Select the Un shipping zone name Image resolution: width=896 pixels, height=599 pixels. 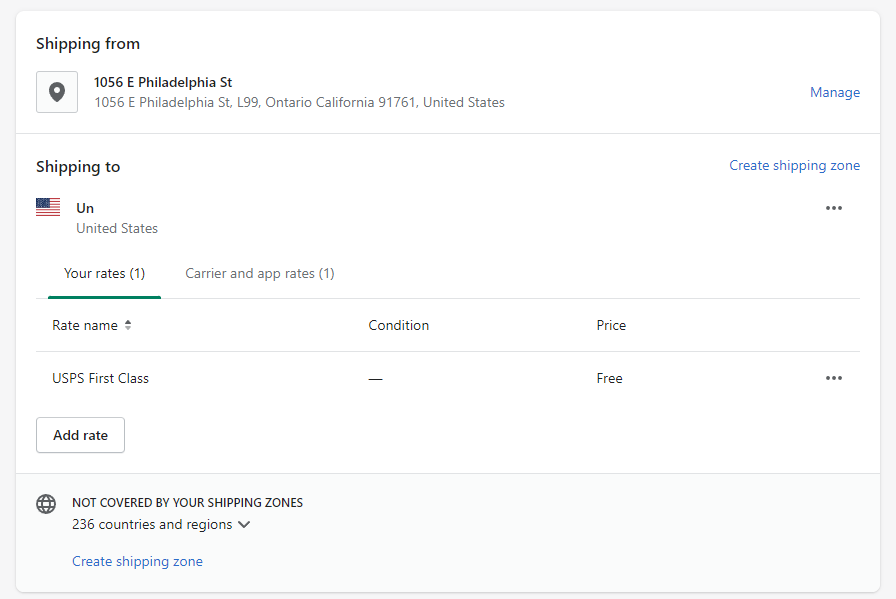click(85, 208)
